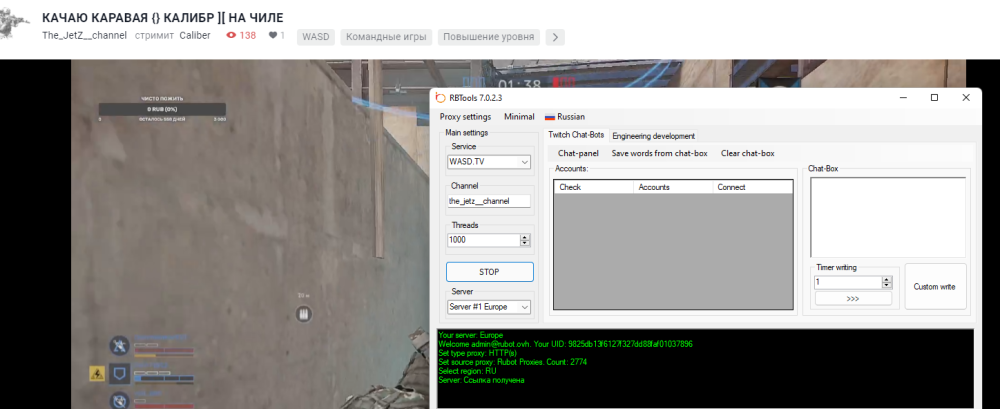
Task: Click the yellow warning icon in team HUD
Action: [97, 374]
